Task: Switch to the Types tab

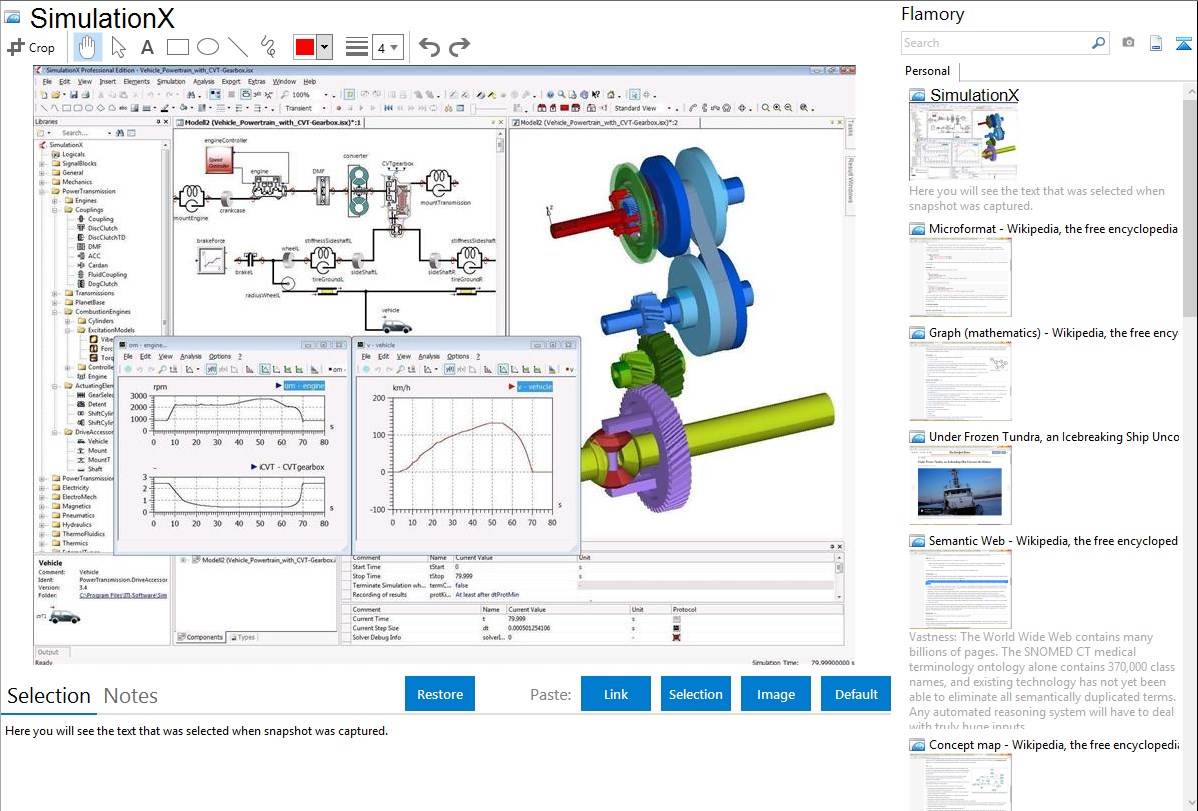Action: [x=242, y=637]
